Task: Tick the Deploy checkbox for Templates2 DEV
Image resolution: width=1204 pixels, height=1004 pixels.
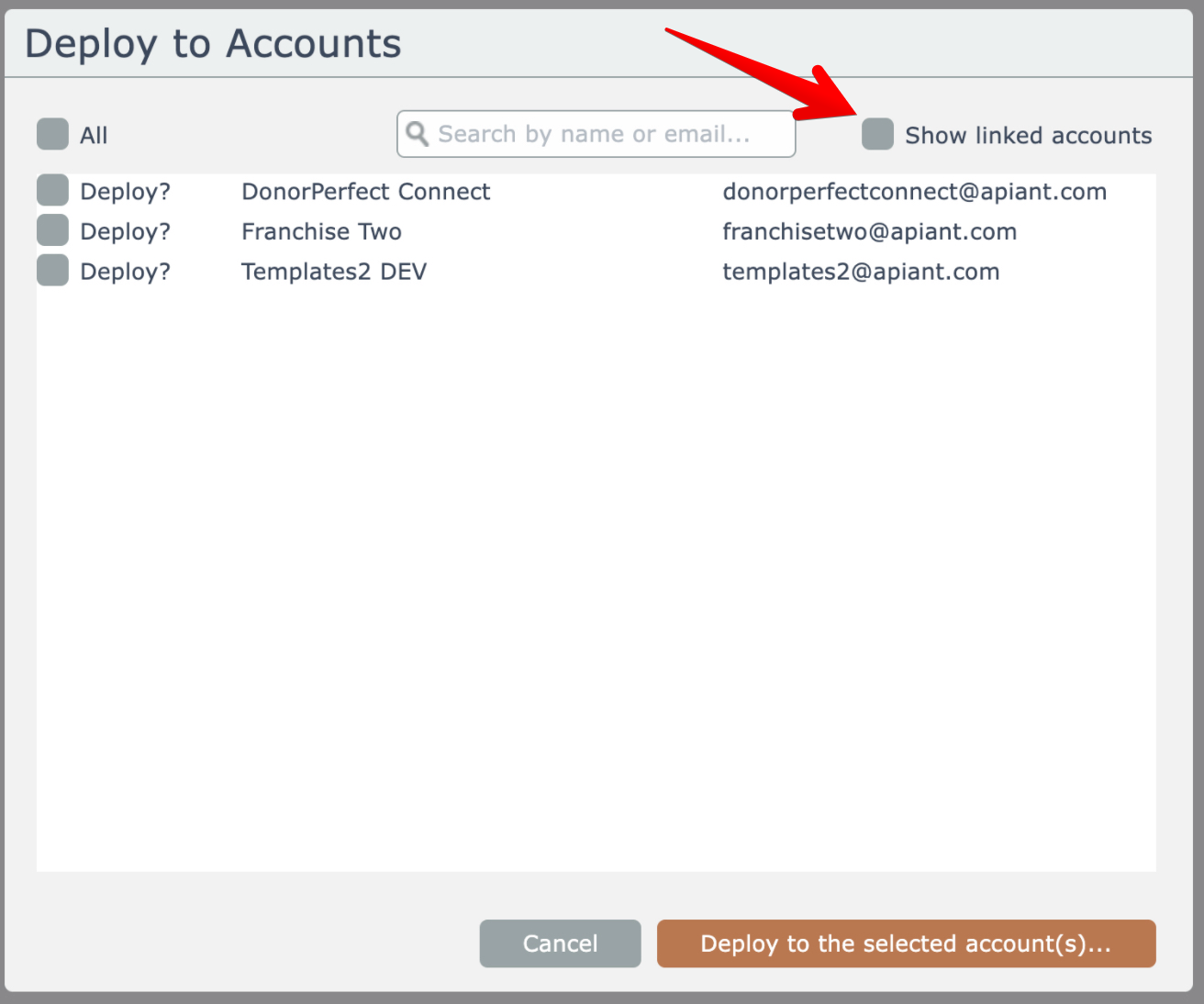Action: [x=52, y=271]
